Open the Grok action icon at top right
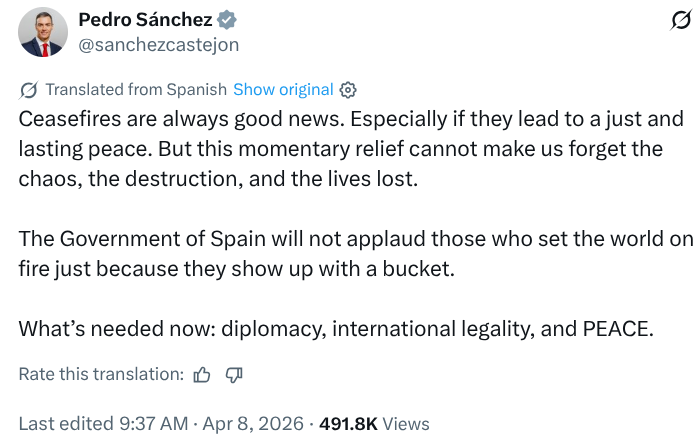699x448 pixels. pos(679,19)
